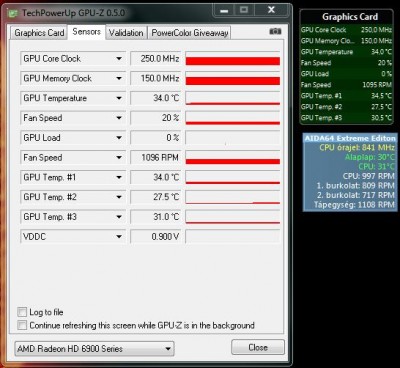Click the CPU órajel 841 MHz line
The width and height of the screenshot is (400, 368).
click(357, 147)
